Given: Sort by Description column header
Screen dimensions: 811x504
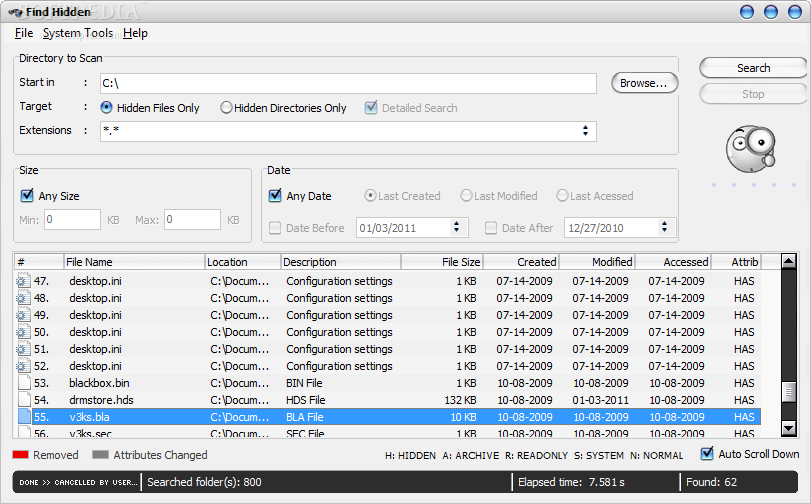Looking at the screenshot, I should tap(341, 262).
